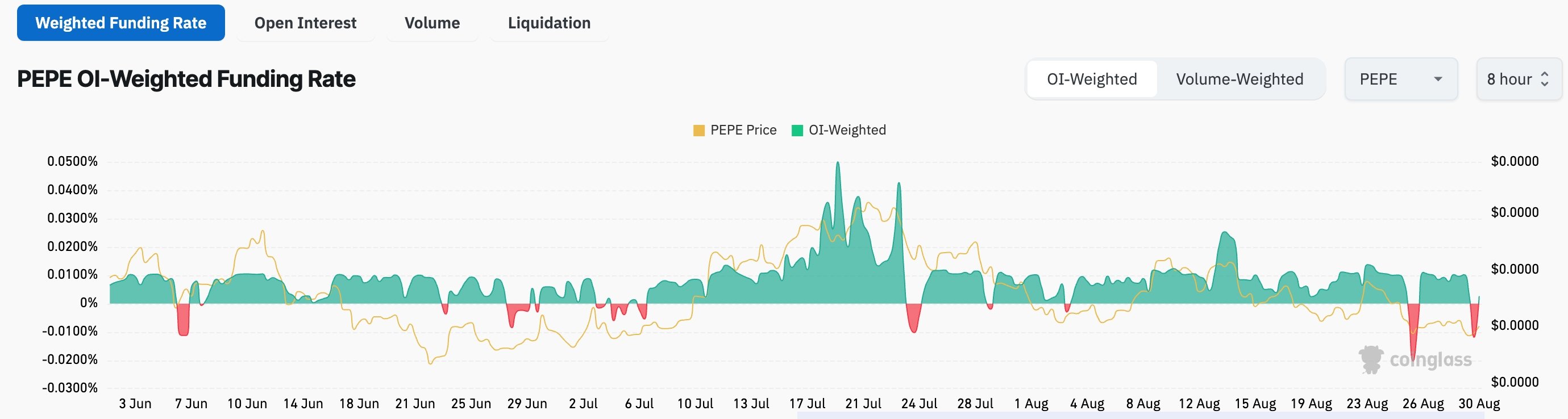Click the bottom range scrollbar under the chart
Viewport: 1568px width, 419px height.
pos(1141,416)
